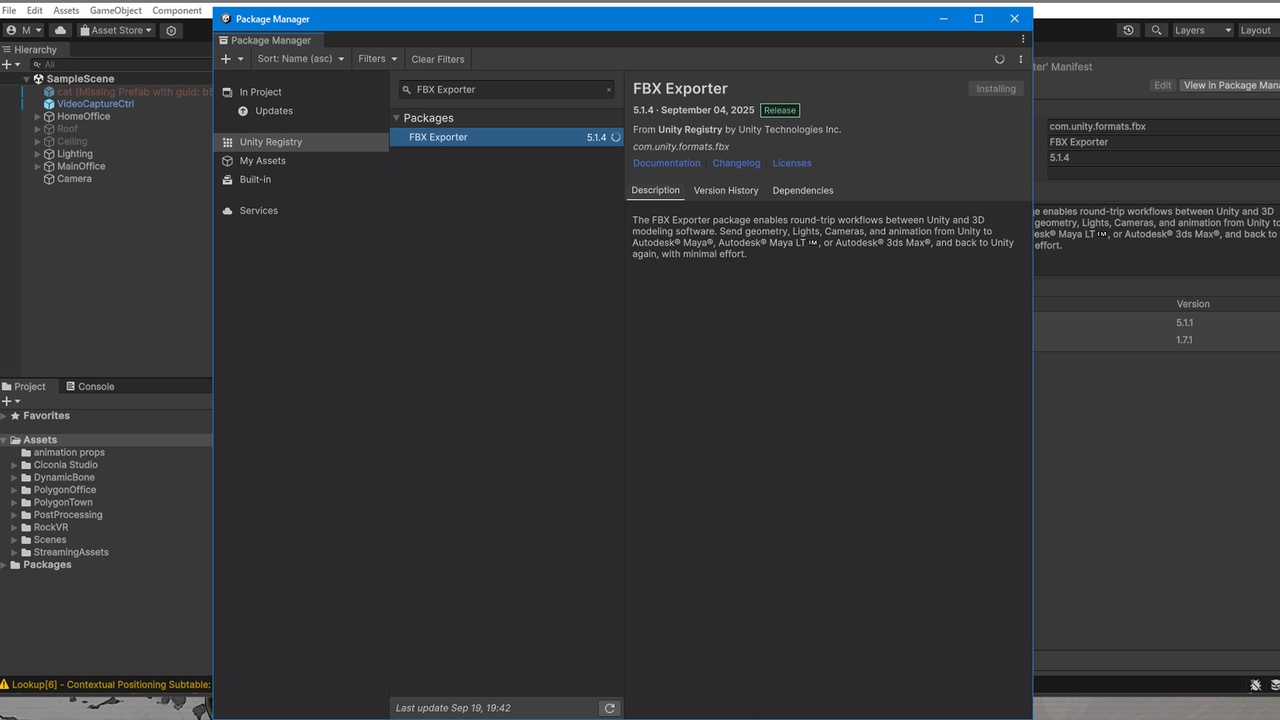
Task: Open the Component menu
Action: coord(177,10)
